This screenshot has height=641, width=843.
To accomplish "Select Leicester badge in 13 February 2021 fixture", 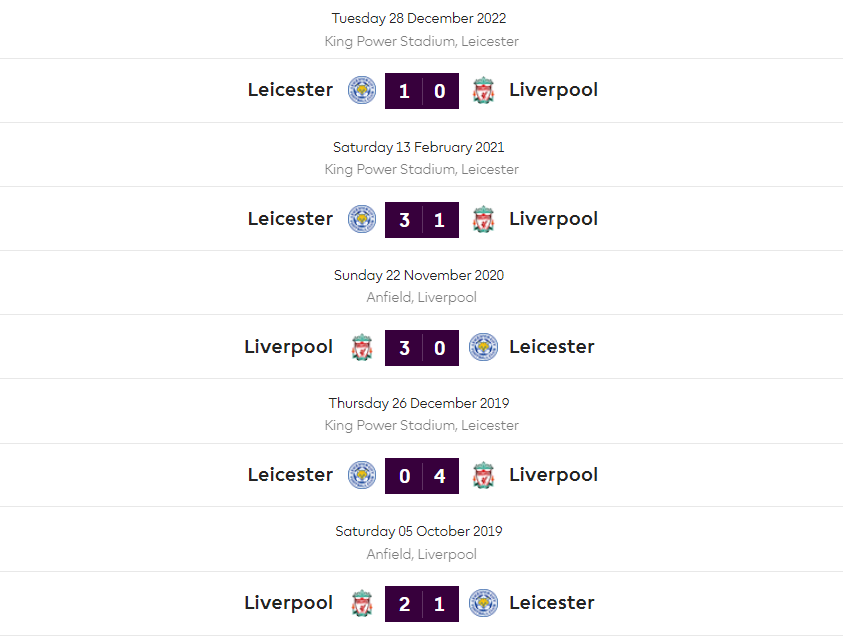I will (362, 219).
